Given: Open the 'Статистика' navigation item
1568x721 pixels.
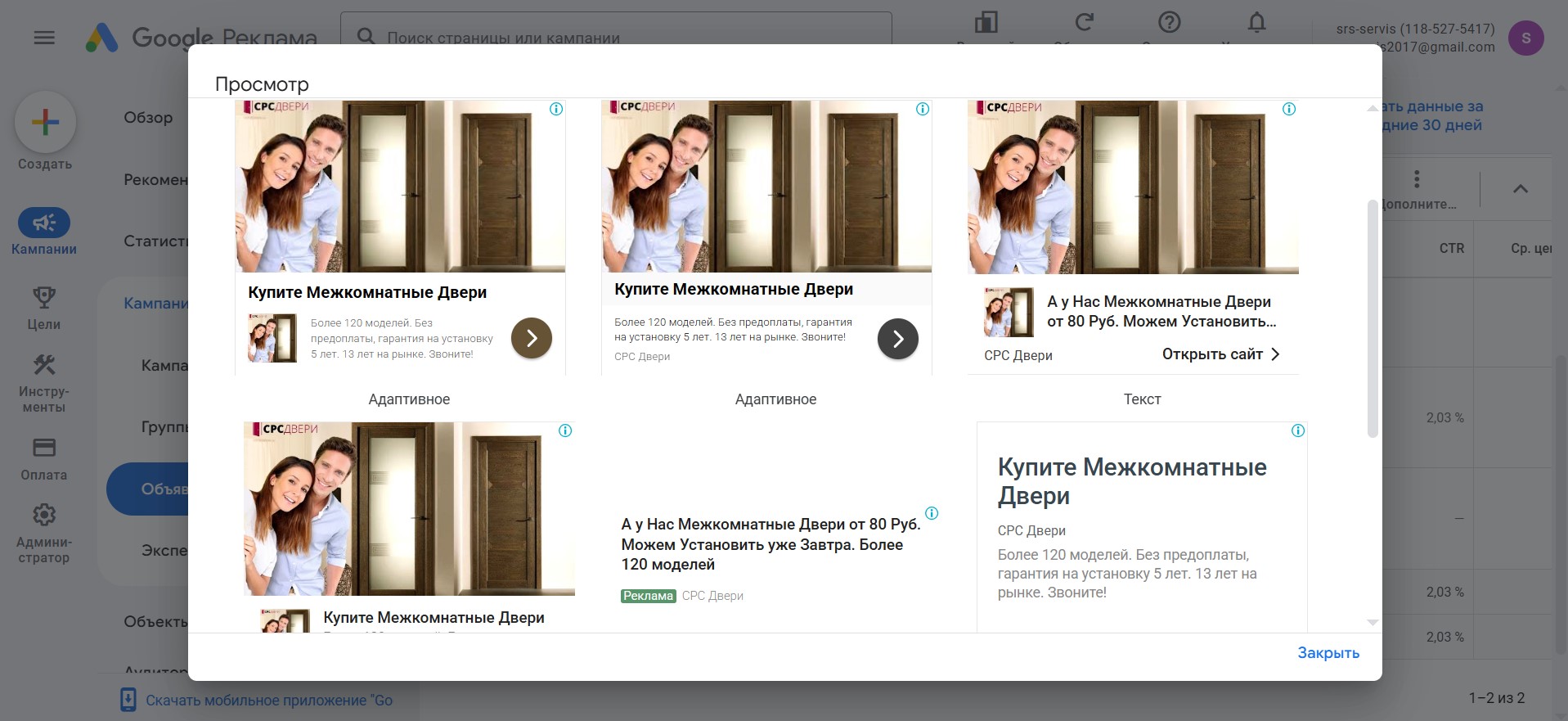Looking at the screenshot, I should 156,241.
